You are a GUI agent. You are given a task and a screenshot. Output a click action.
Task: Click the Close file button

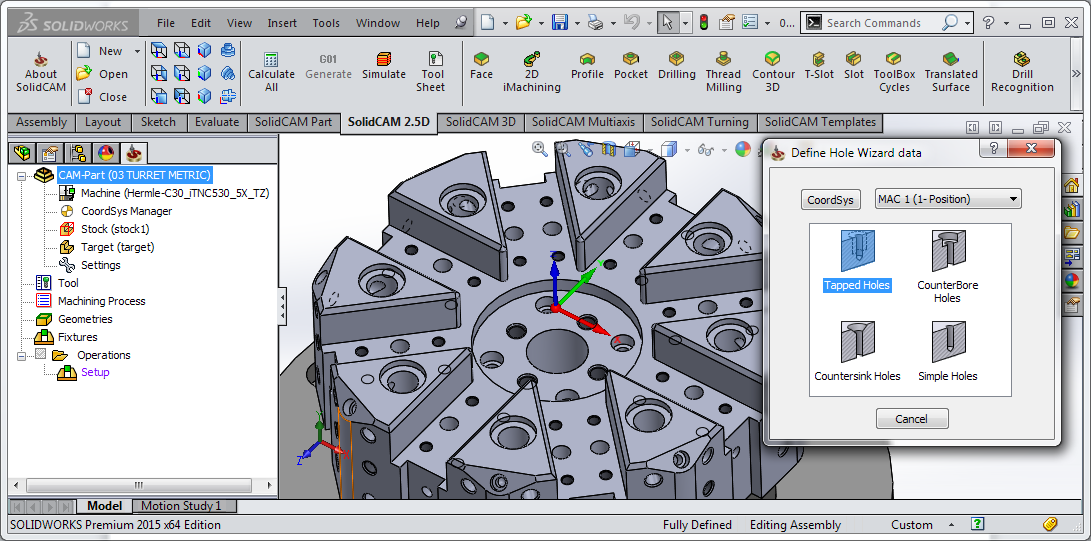pyautogui.click(x=102, y=97)
